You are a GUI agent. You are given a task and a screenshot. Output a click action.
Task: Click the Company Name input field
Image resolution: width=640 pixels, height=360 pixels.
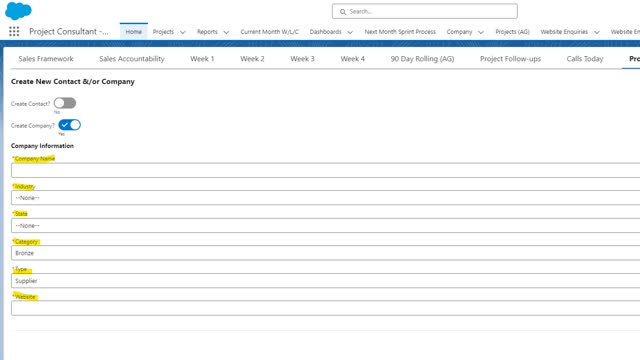[325, 170]
